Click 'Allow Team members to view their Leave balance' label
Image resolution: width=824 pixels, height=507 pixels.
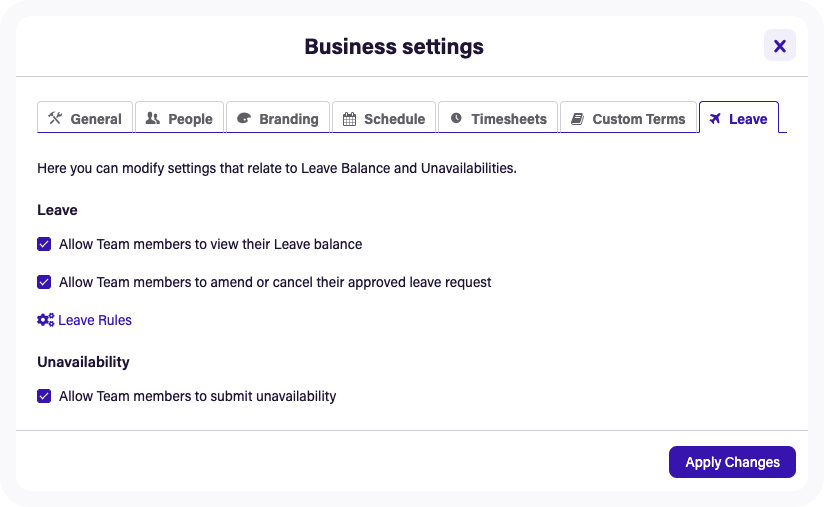tap(210, 244)
